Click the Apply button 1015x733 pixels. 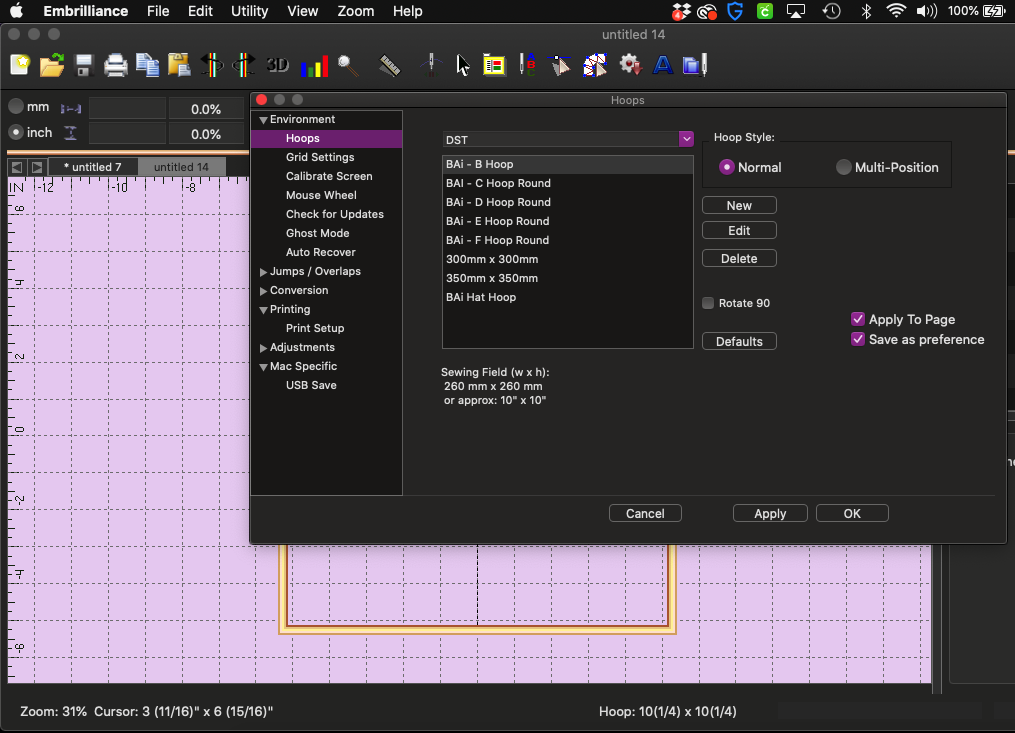(x=770, y=513)
